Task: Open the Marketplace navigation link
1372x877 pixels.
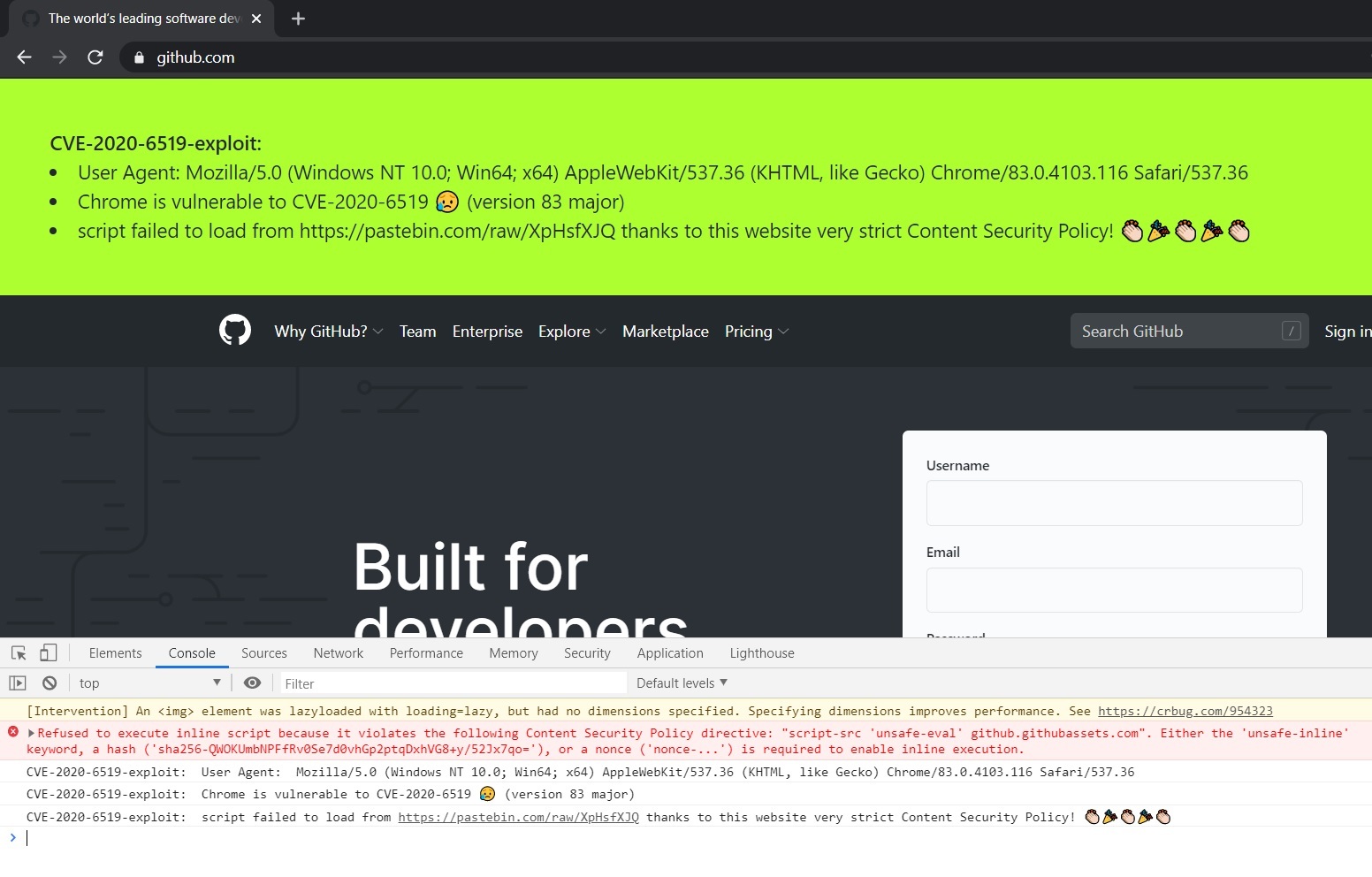Action: point(666,332)
